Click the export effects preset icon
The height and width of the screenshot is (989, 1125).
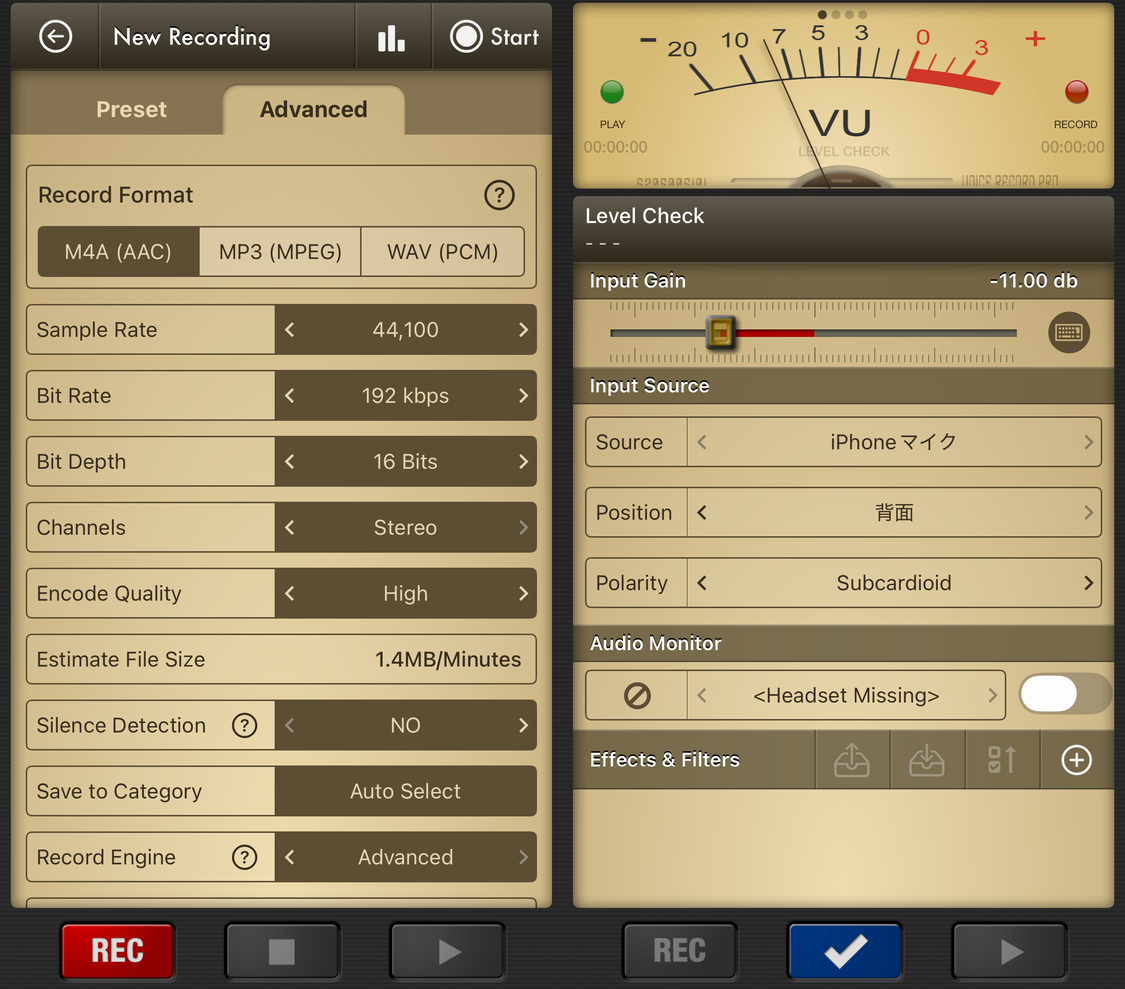(x=851, y=760)
